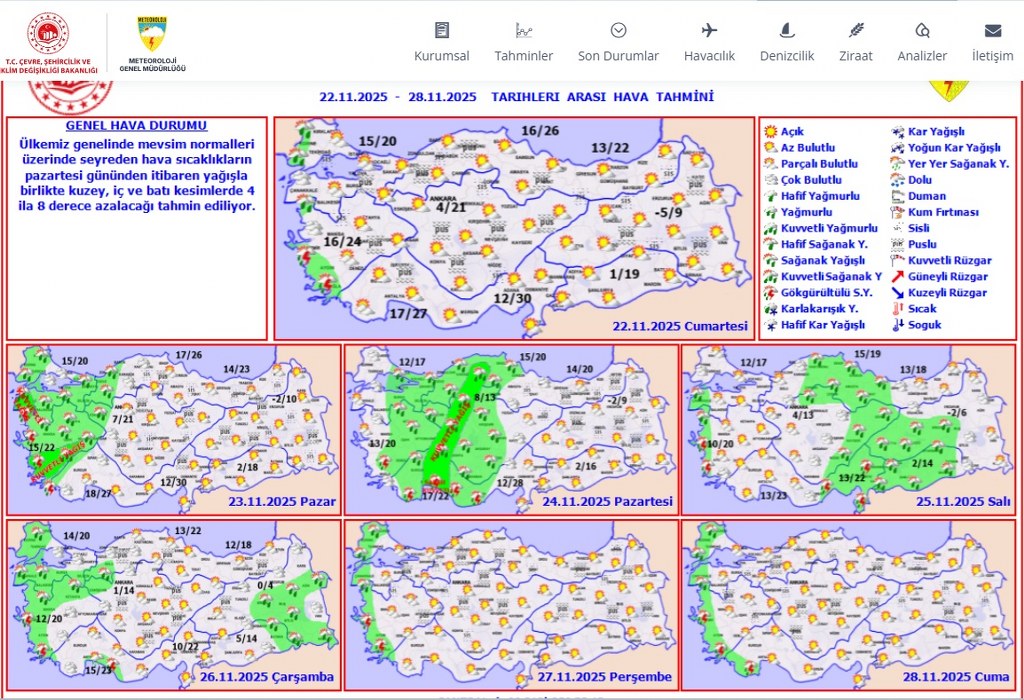Click the GENEL HAVA DURUMU heading link
Screen dimensions: 1024x700
136,126
